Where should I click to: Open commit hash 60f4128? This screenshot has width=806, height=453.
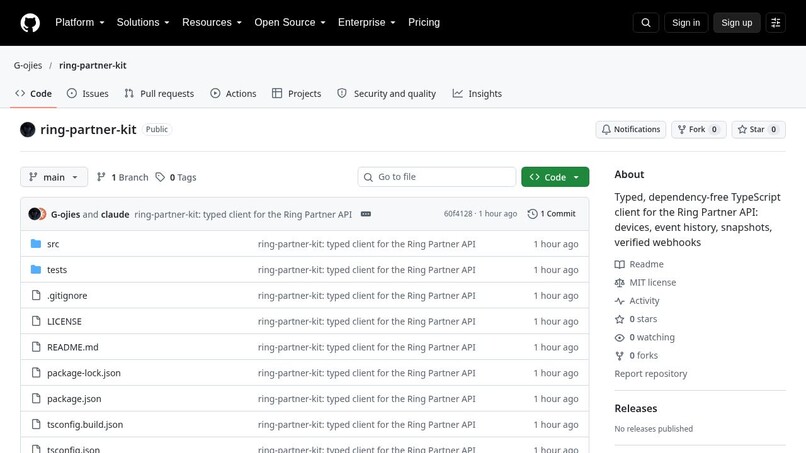tap(458, 214)
